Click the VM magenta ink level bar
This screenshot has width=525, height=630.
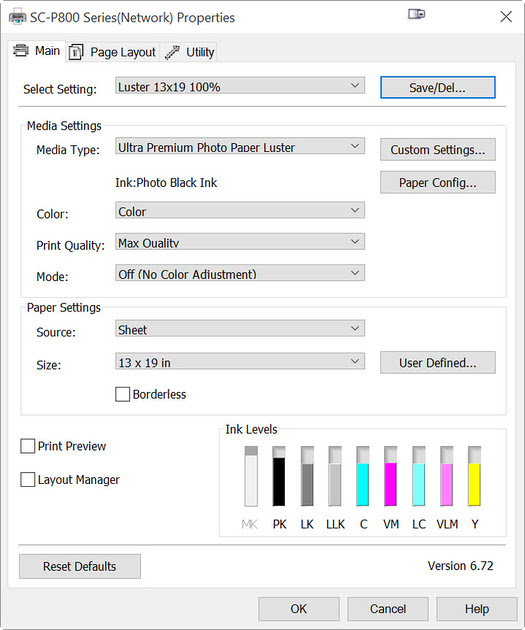pos(390,476)
